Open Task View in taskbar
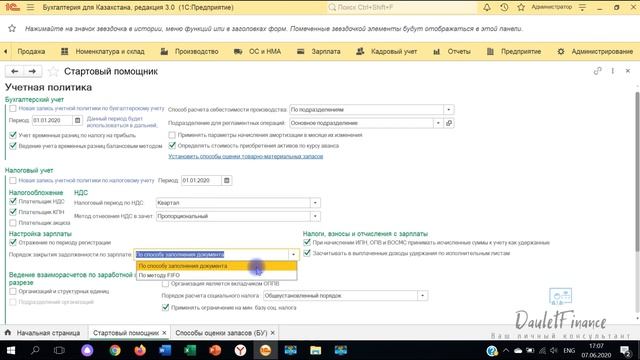Screen dimensions: 640x360 coord(60,350)
